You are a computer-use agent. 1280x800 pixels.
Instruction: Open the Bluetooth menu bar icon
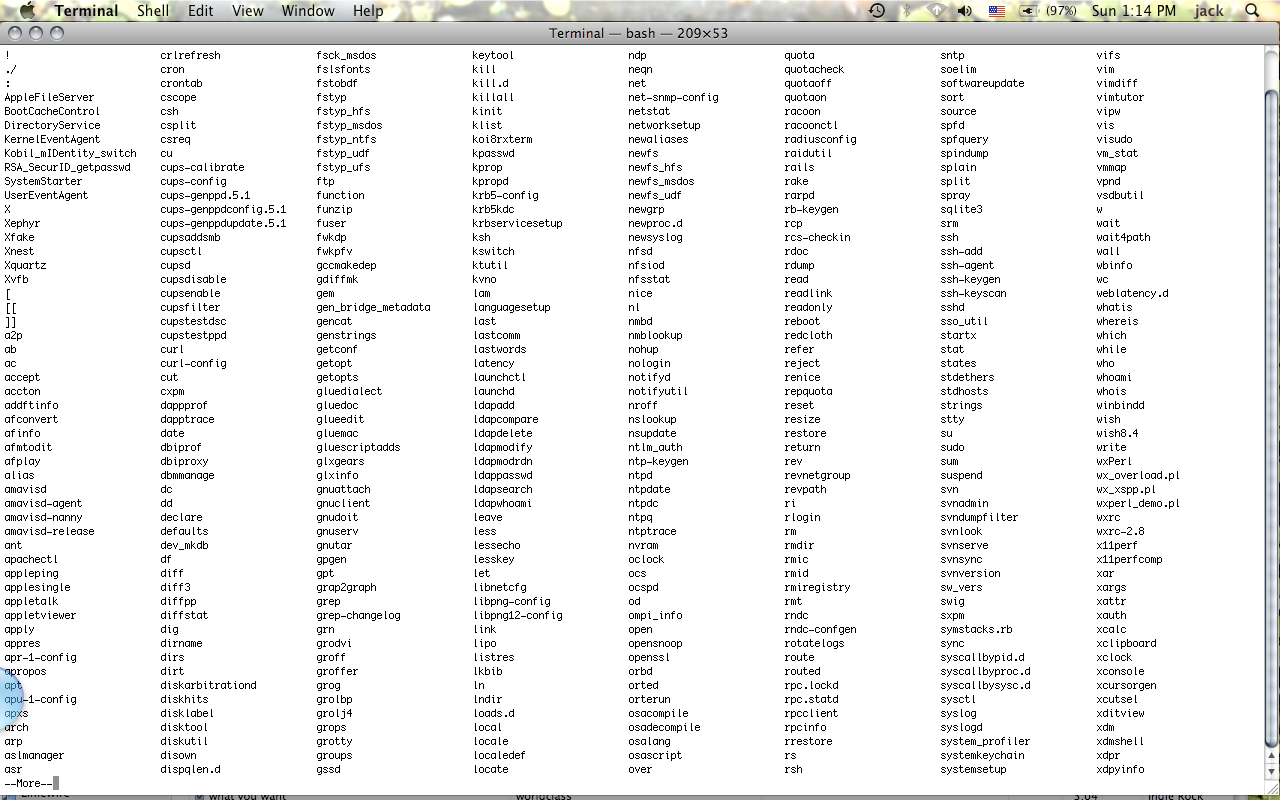906,11
